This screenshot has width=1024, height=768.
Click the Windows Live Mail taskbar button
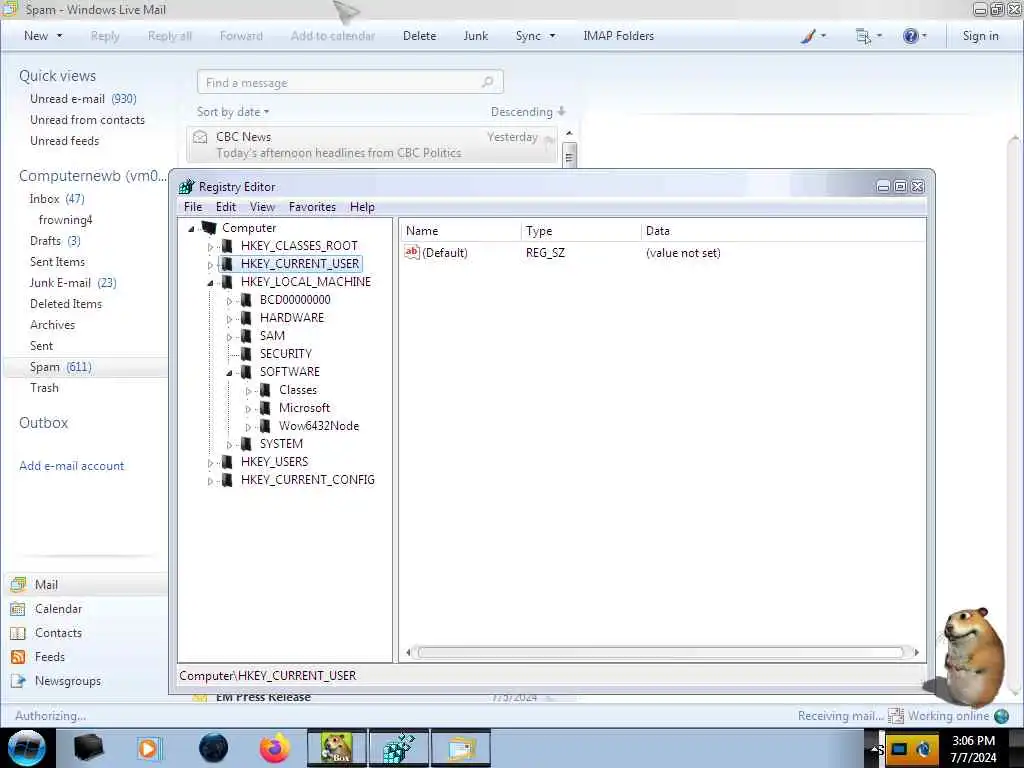point(461,748)
